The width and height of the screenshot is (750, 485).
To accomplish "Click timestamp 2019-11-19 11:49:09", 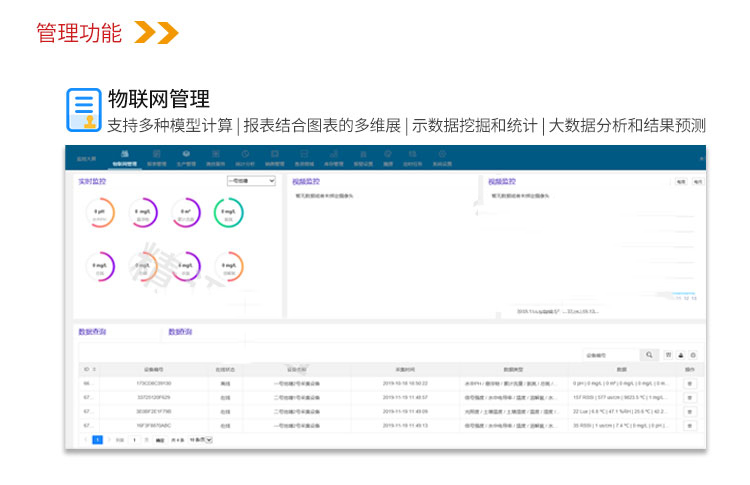I will coord(405,411).
